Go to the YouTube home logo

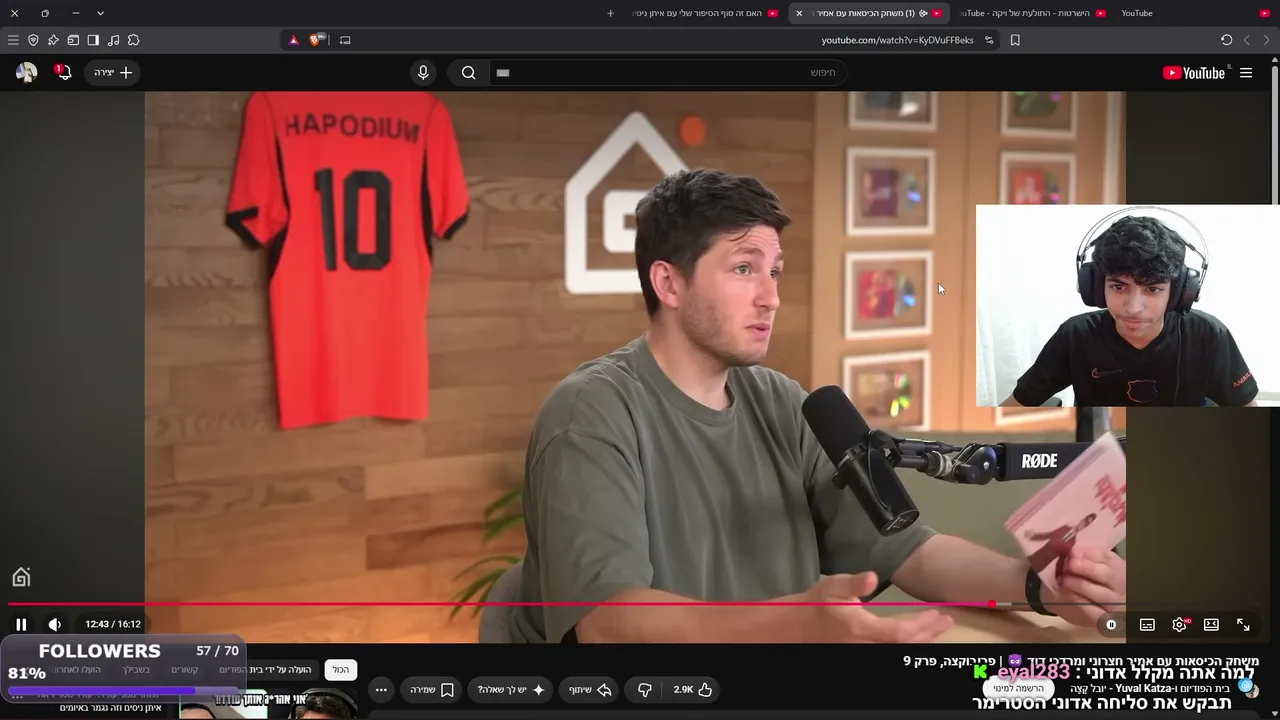coord(1194,72)
